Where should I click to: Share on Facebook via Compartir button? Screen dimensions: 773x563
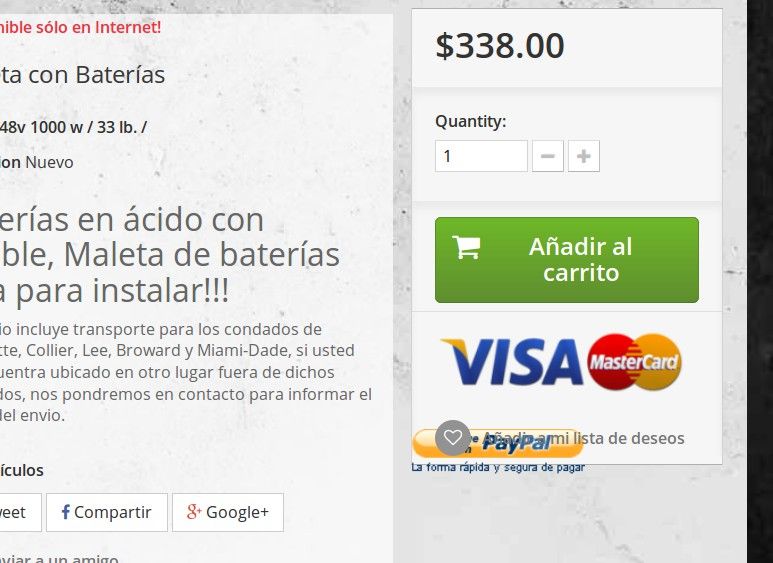[x=107, y=512]
